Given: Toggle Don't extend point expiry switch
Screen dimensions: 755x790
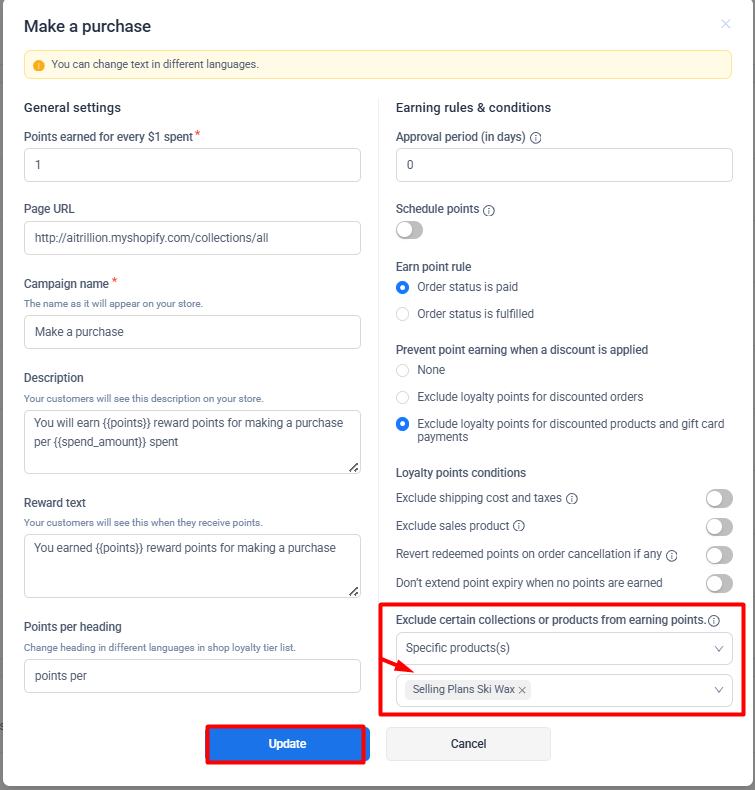Looking at the screenshot, I should (719, 583).
